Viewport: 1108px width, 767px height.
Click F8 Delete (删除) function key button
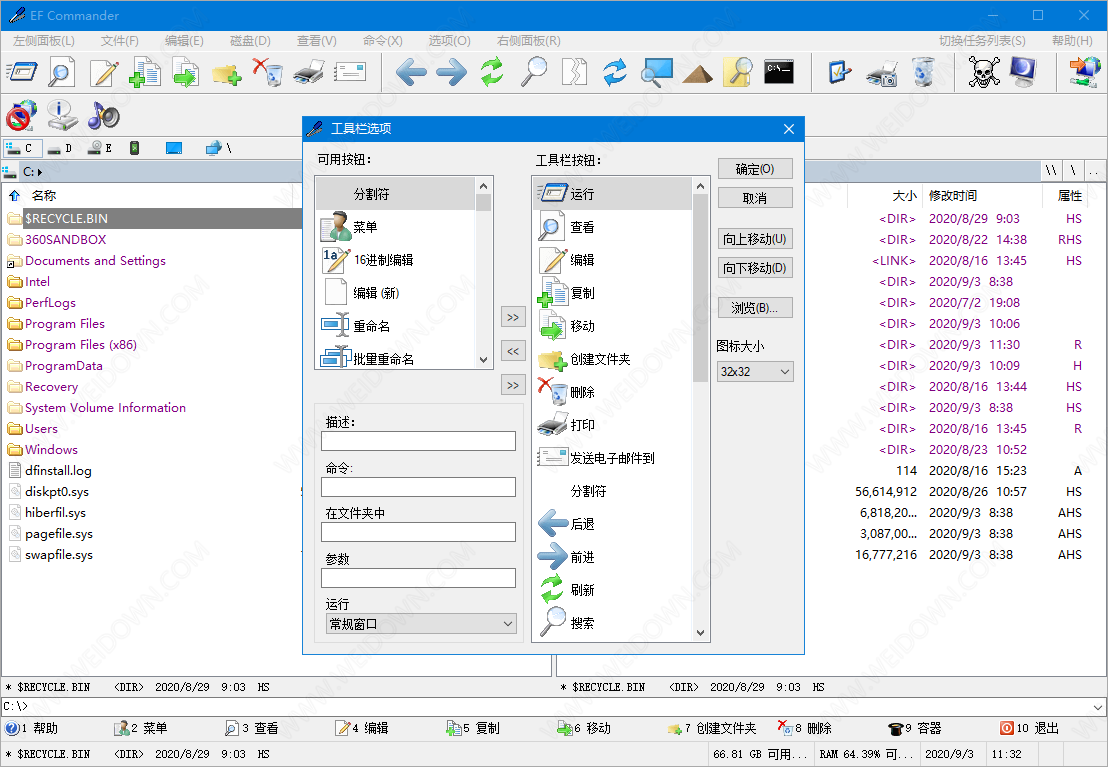(x=806, y=728)
